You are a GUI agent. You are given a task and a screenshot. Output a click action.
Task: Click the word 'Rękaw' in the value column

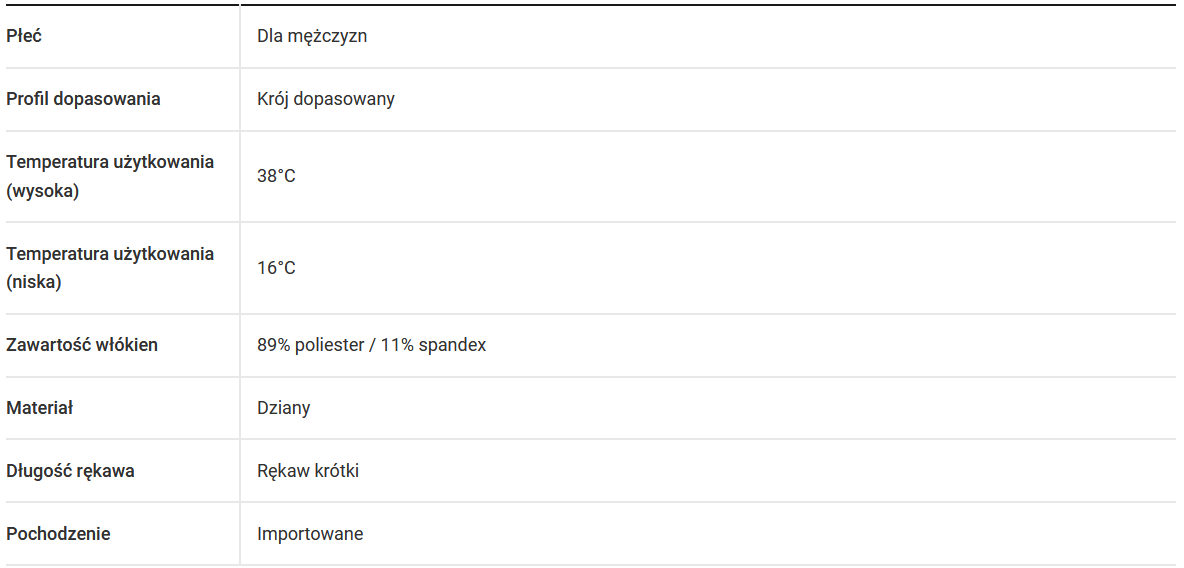point(283,471)
